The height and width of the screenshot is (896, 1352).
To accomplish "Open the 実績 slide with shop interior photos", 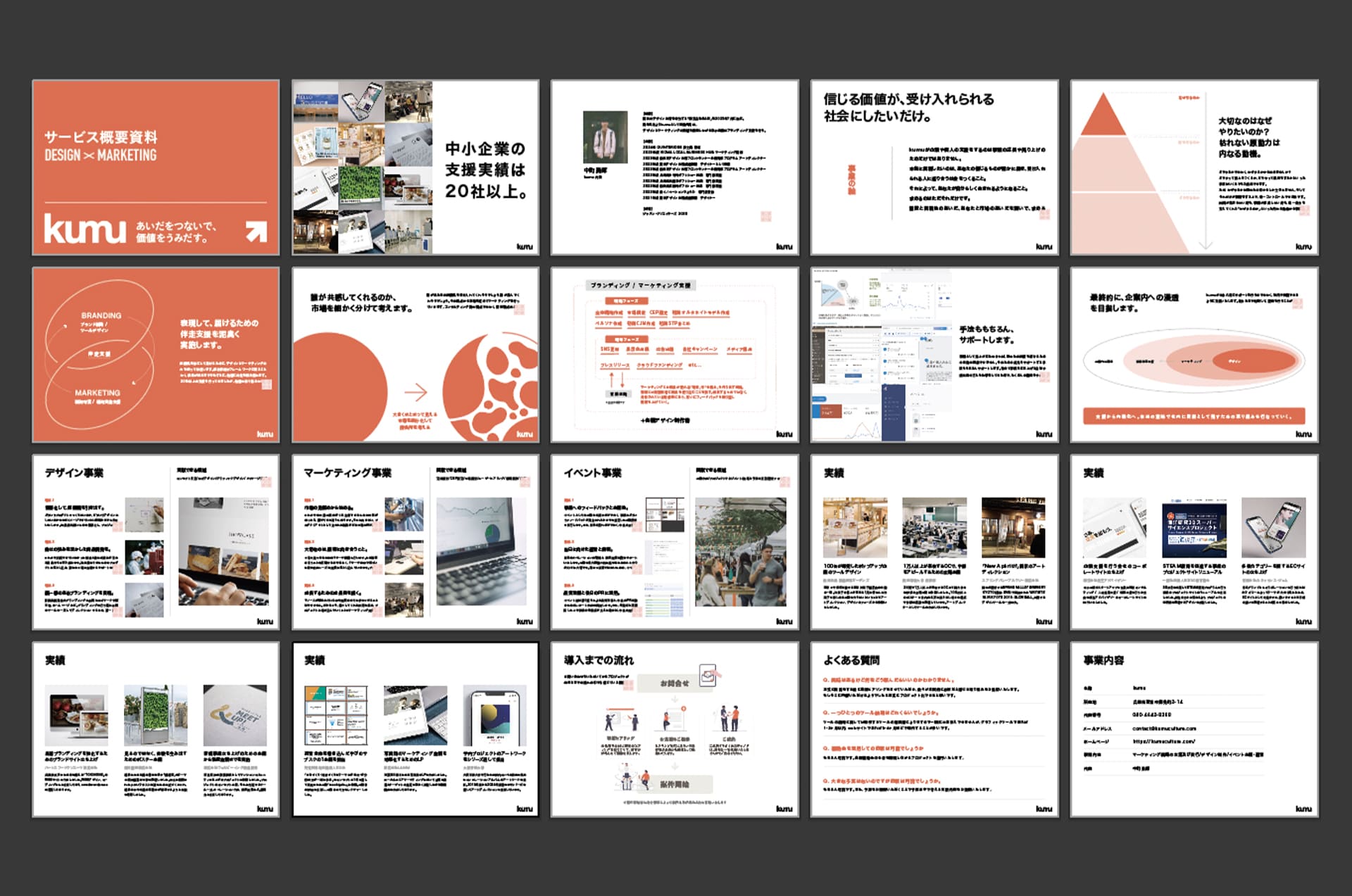I will pos(934,542).
